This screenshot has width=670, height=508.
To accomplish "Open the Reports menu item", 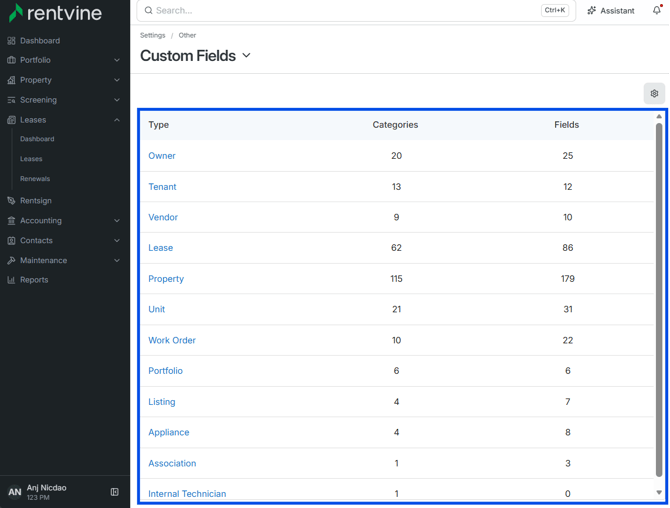I will [x=34, y=280].
